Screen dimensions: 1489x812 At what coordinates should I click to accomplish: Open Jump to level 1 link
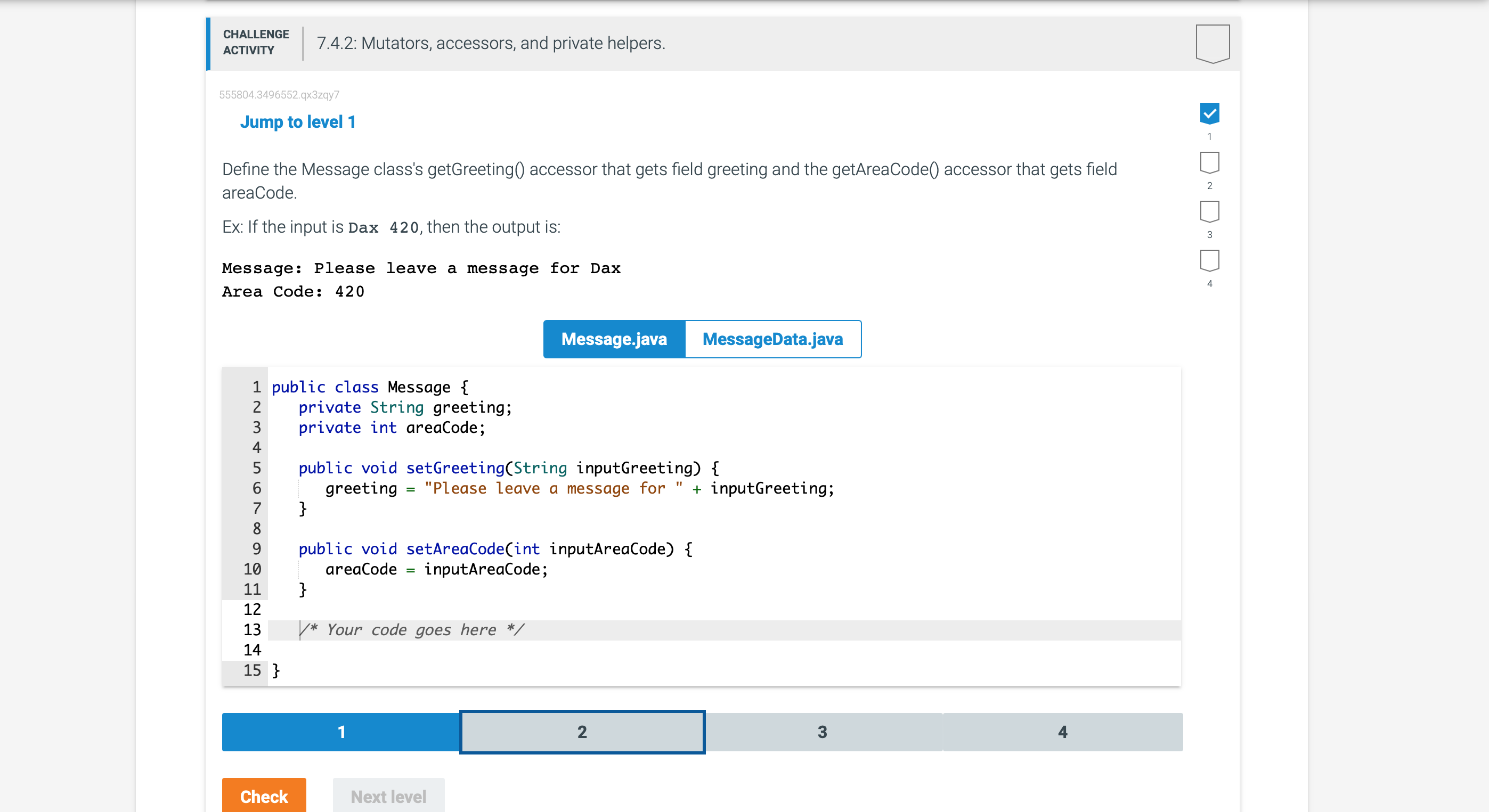[298, 121]
